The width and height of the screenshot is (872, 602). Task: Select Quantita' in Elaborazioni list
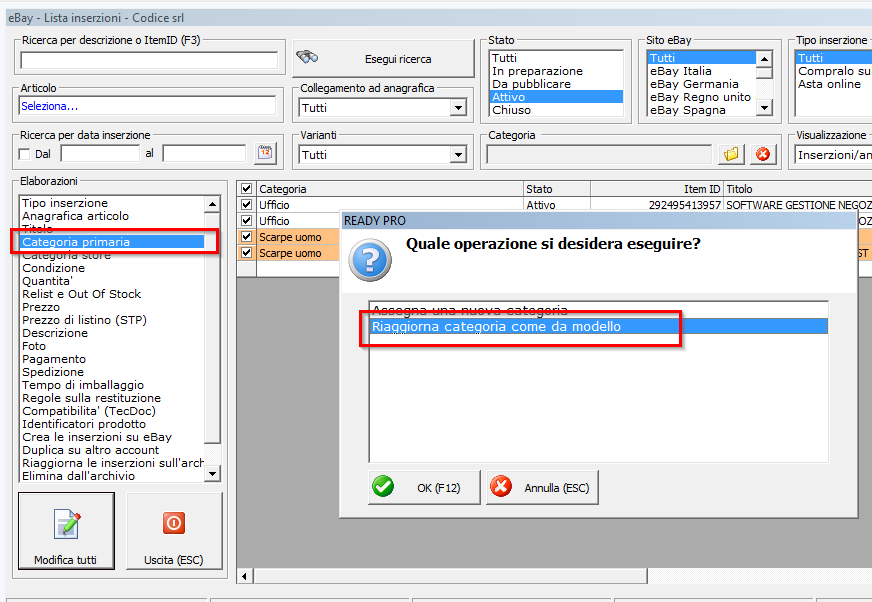click(112, 281)
